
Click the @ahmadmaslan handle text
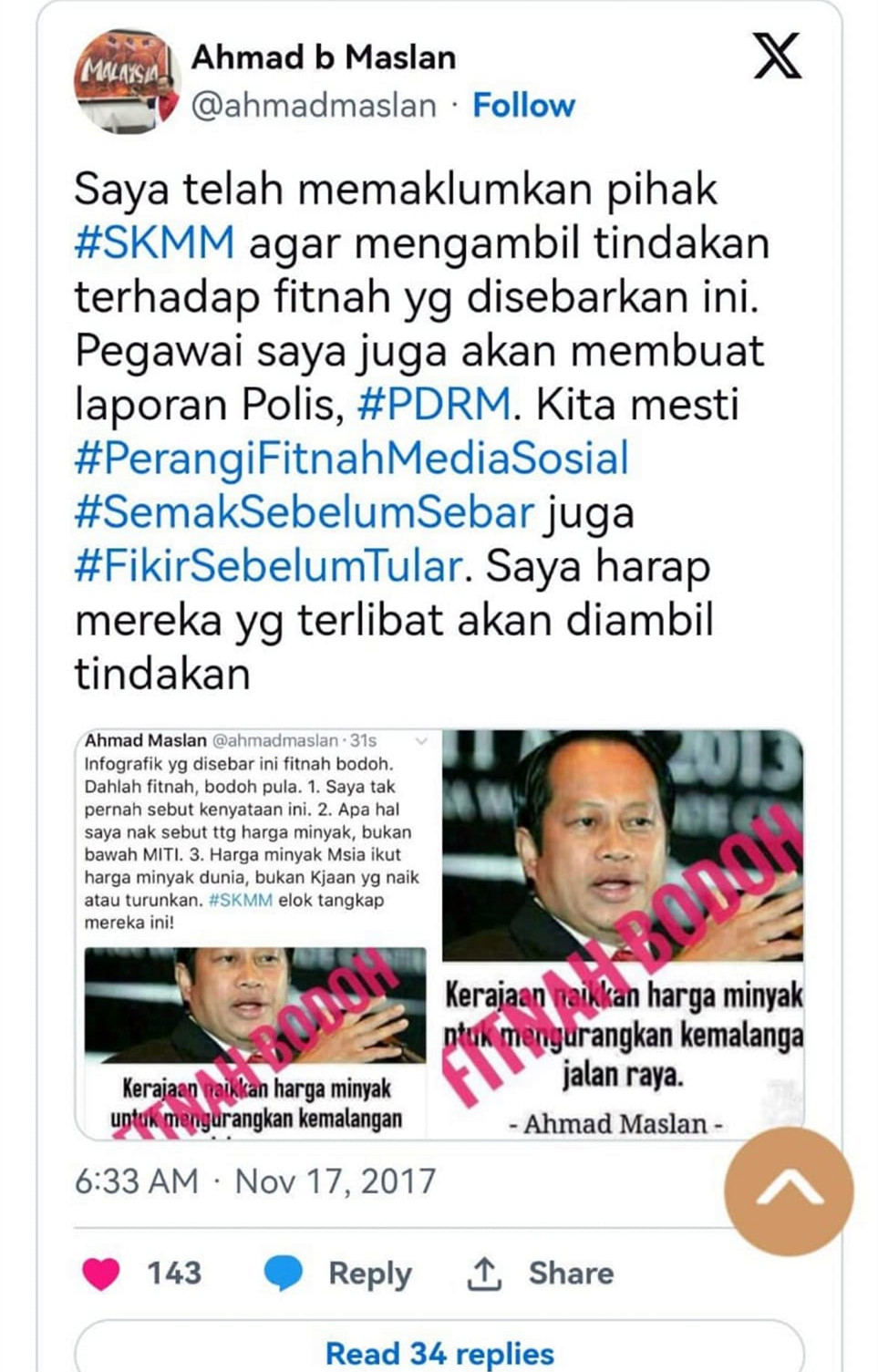pyautogui.click(x=314, y=106)
